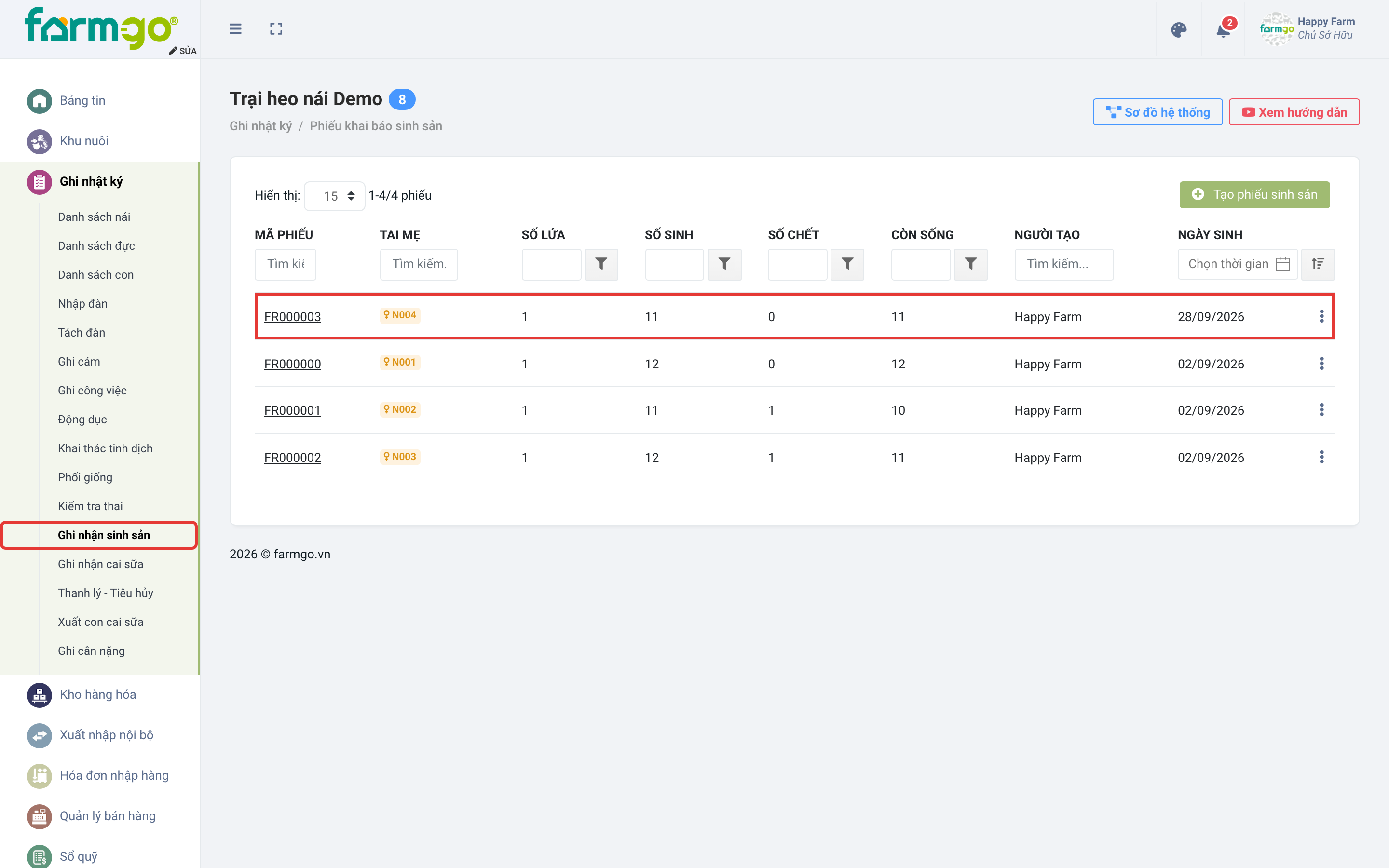Select Phối giống submenu item
Screen dimensions: 1389x868
(x=85, y=477)
